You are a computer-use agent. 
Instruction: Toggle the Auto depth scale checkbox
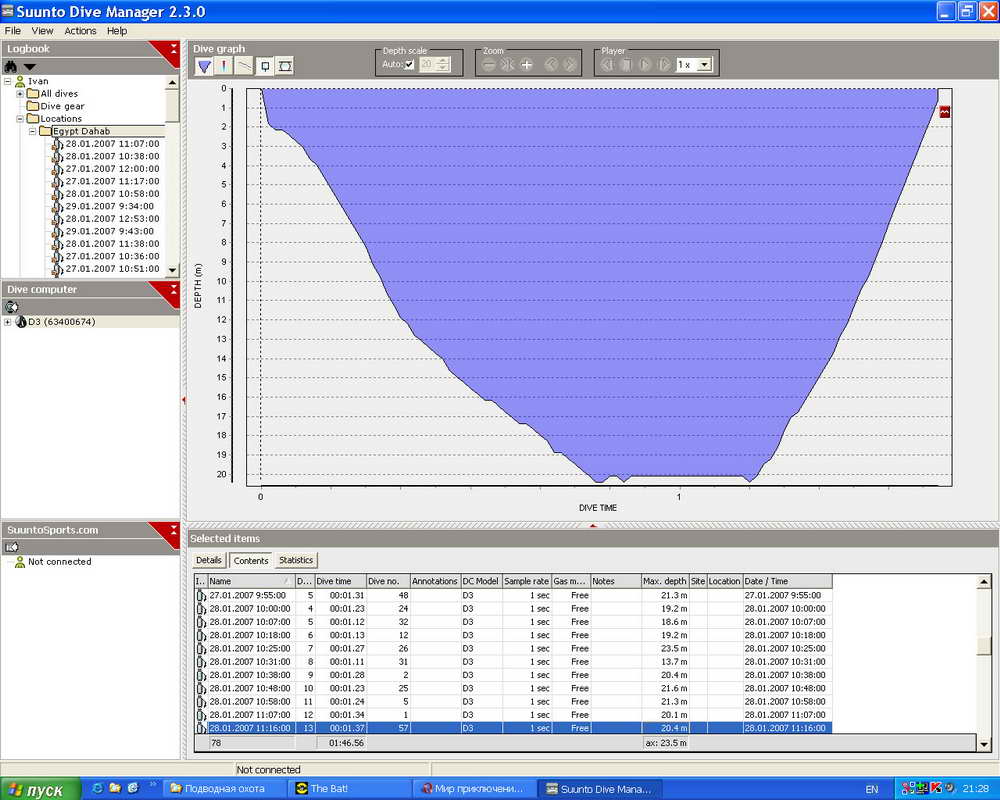pos(409,64)
